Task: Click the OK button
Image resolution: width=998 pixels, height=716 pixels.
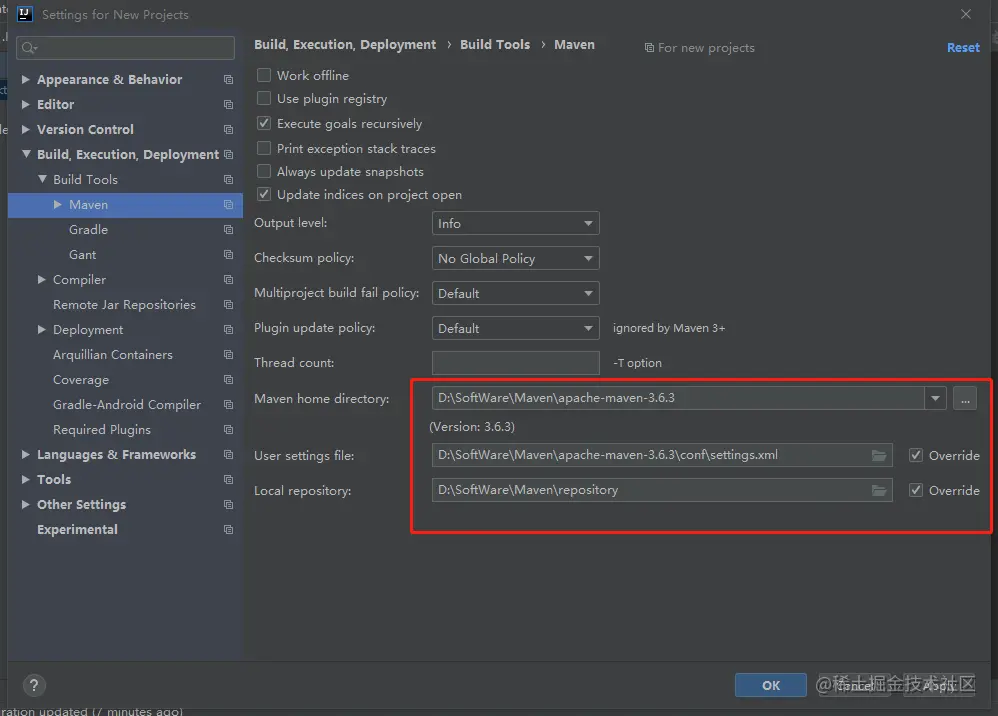Action: [x=771, y=685]
